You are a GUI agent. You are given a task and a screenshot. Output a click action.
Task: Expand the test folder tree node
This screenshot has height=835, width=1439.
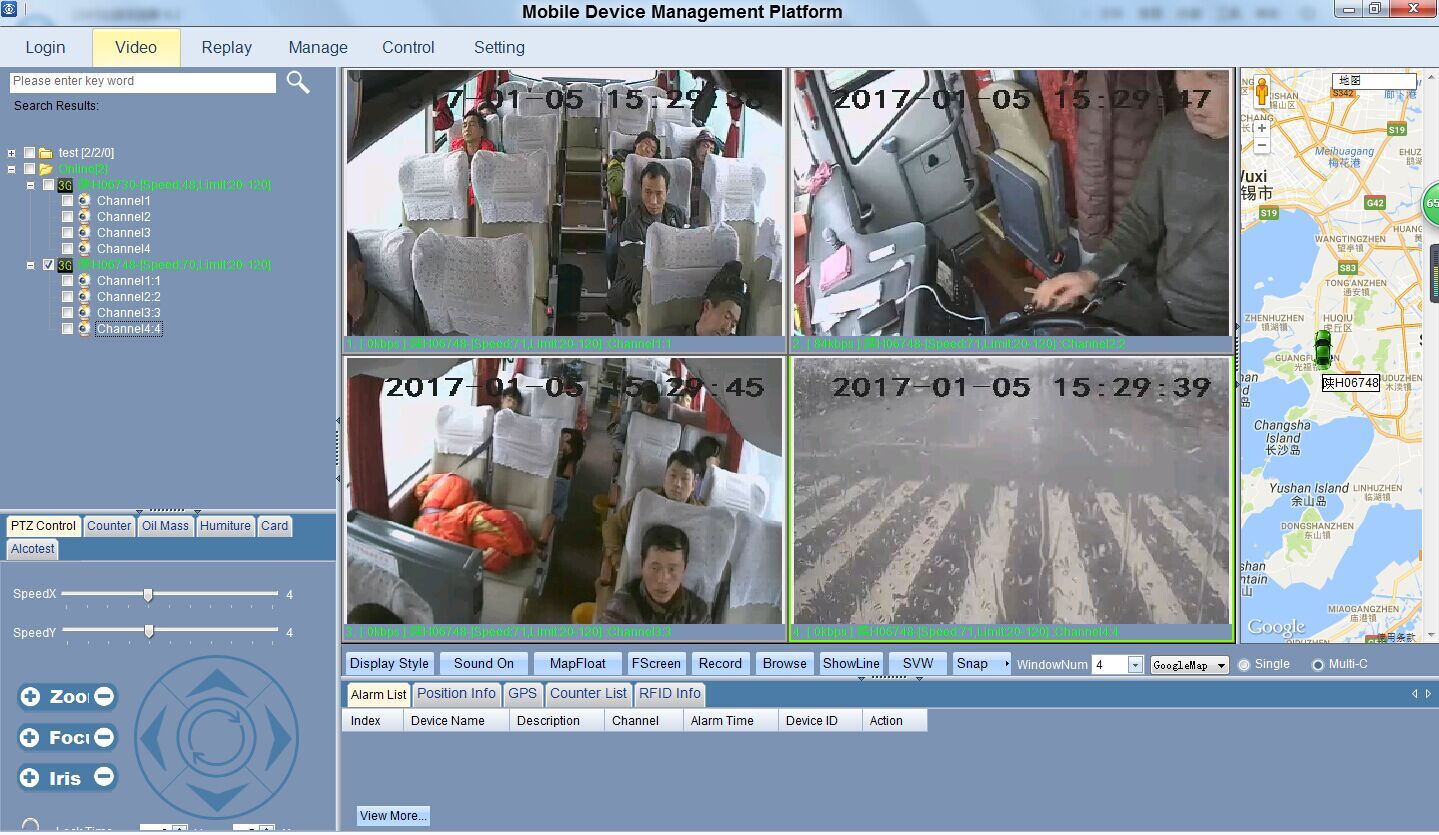pyautogui.click(x=12, y=153)
